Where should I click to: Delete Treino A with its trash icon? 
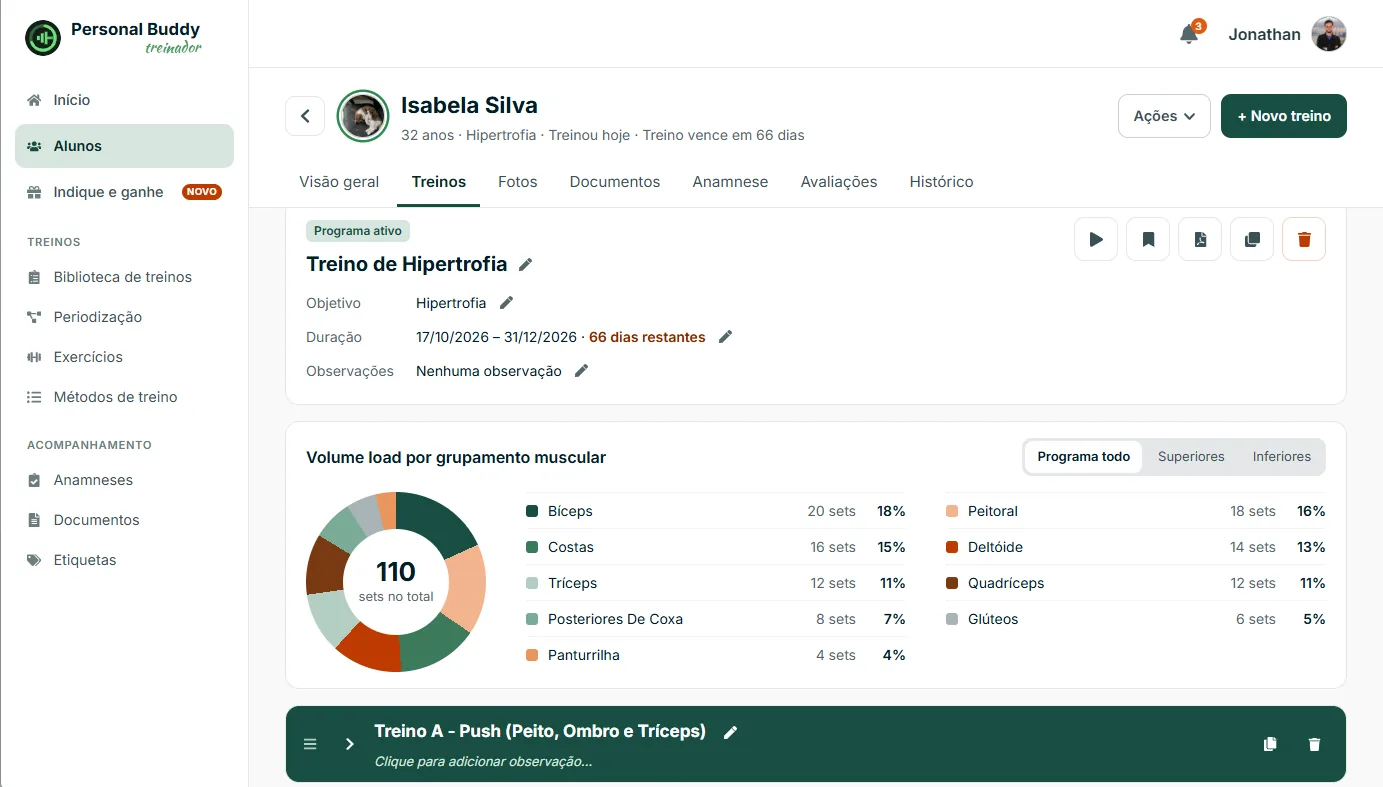point(1314,744)
